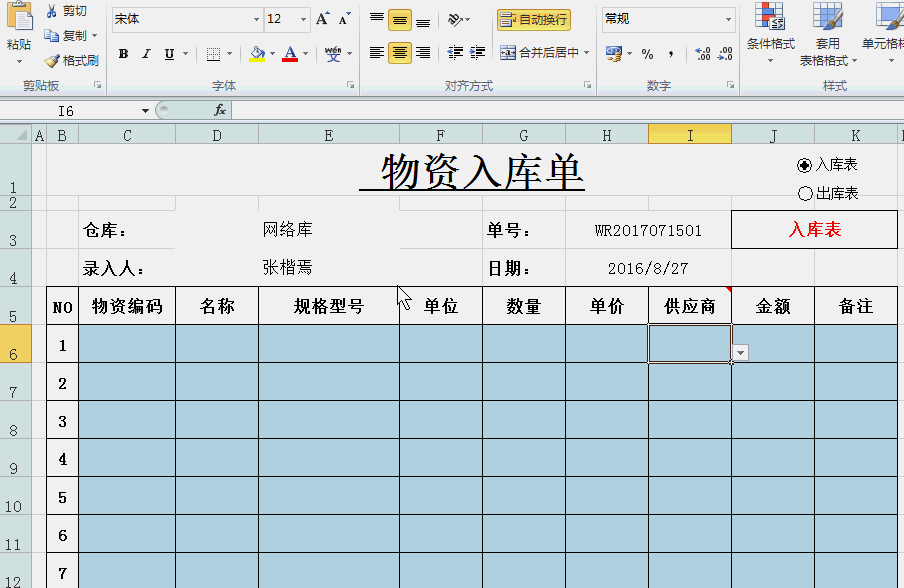Apply italic with the I icon
The width and height of the screenshot is (904, 588).
[x=146, y=54]
